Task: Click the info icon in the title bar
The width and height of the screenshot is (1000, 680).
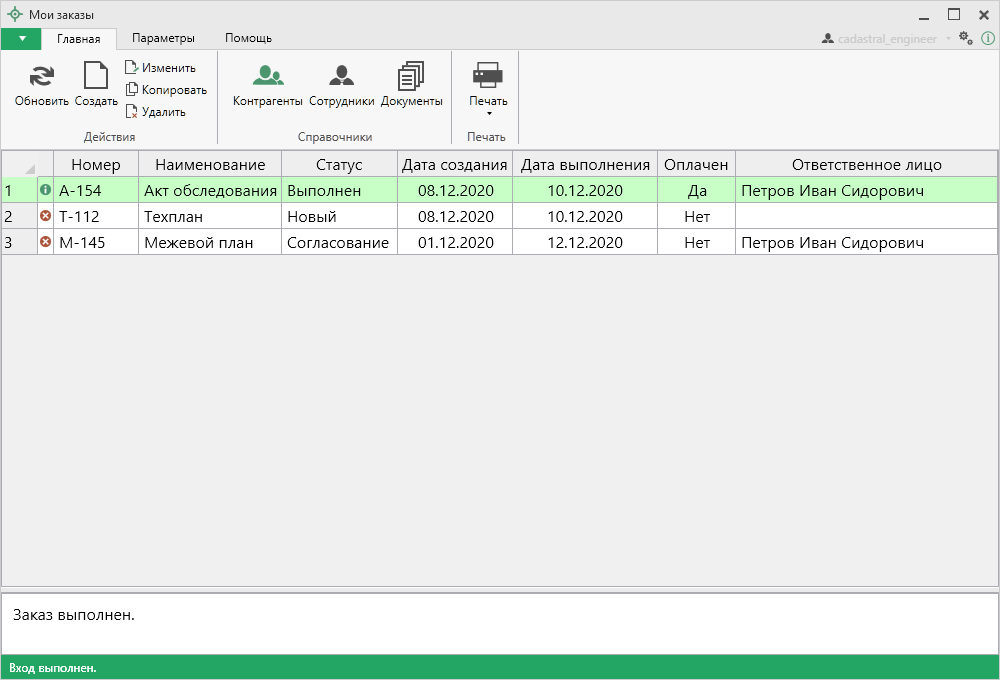Action: click(x=987, y=38)
